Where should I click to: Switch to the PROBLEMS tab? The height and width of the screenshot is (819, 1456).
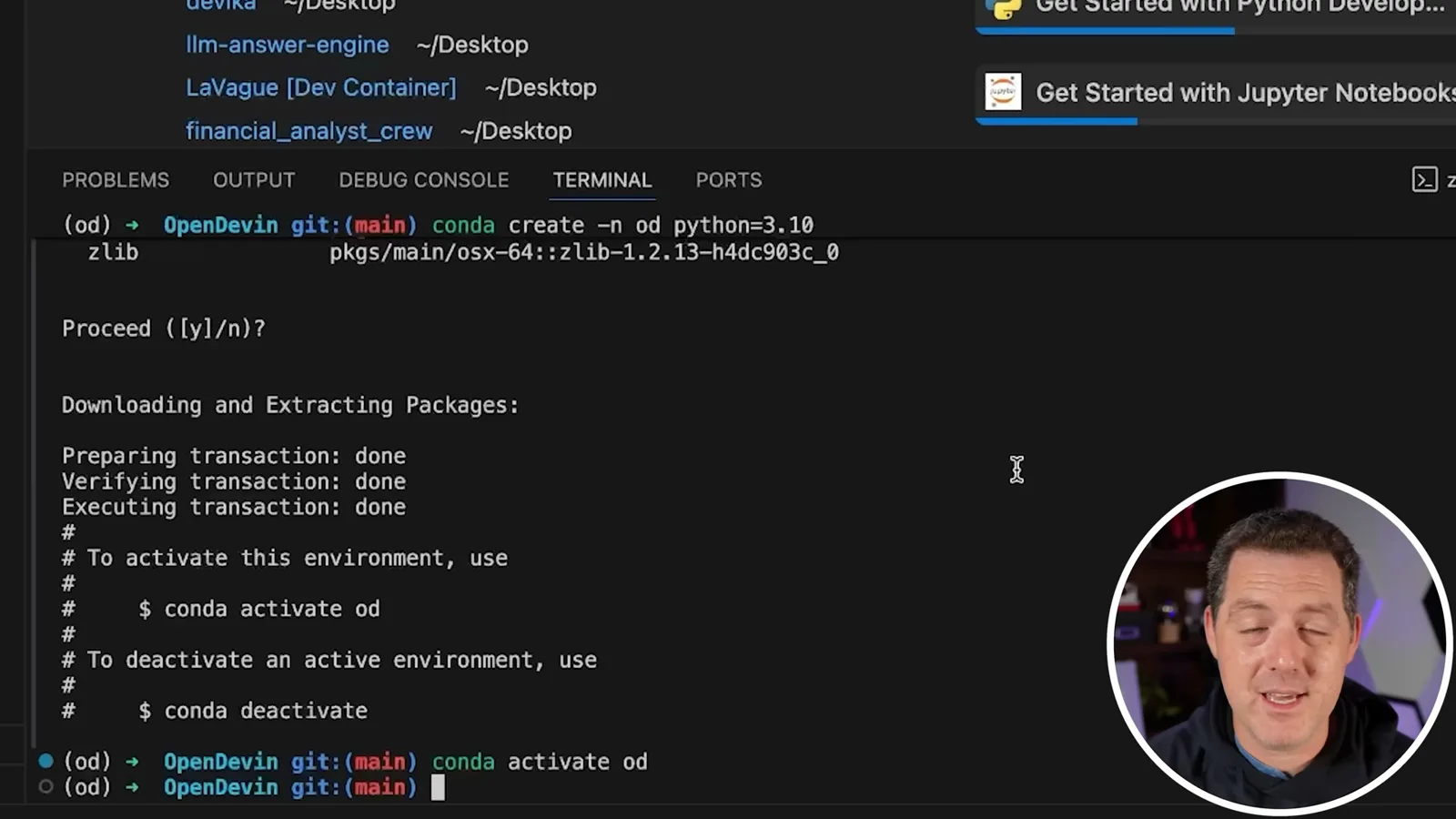click(116, 180)
